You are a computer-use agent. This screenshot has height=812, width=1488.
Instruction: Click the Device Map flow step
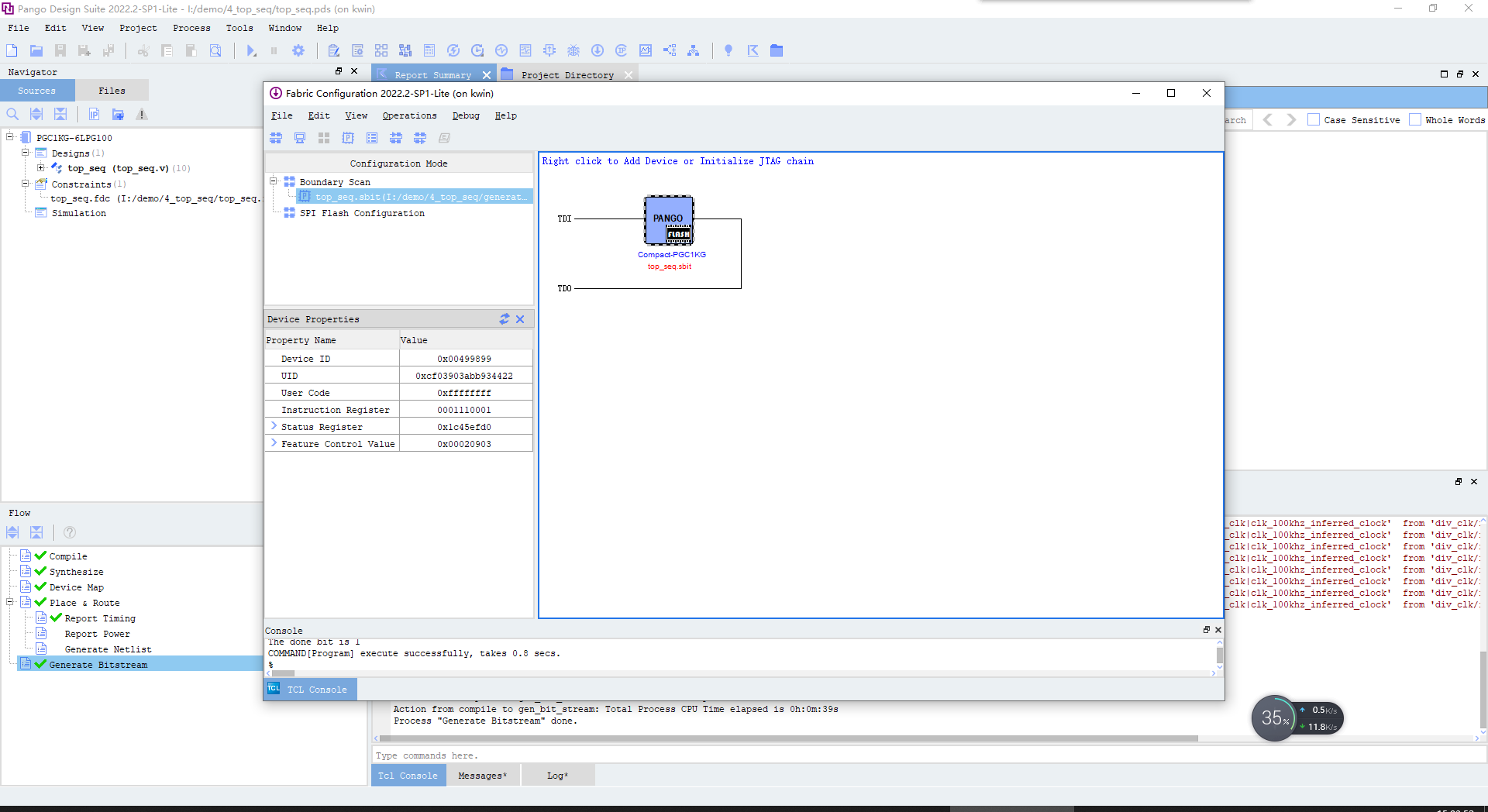click(76, 587)
